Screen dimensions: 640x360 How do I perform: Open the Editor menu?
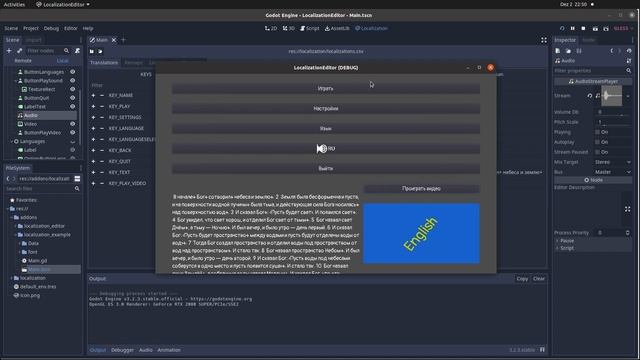point(70,28)
